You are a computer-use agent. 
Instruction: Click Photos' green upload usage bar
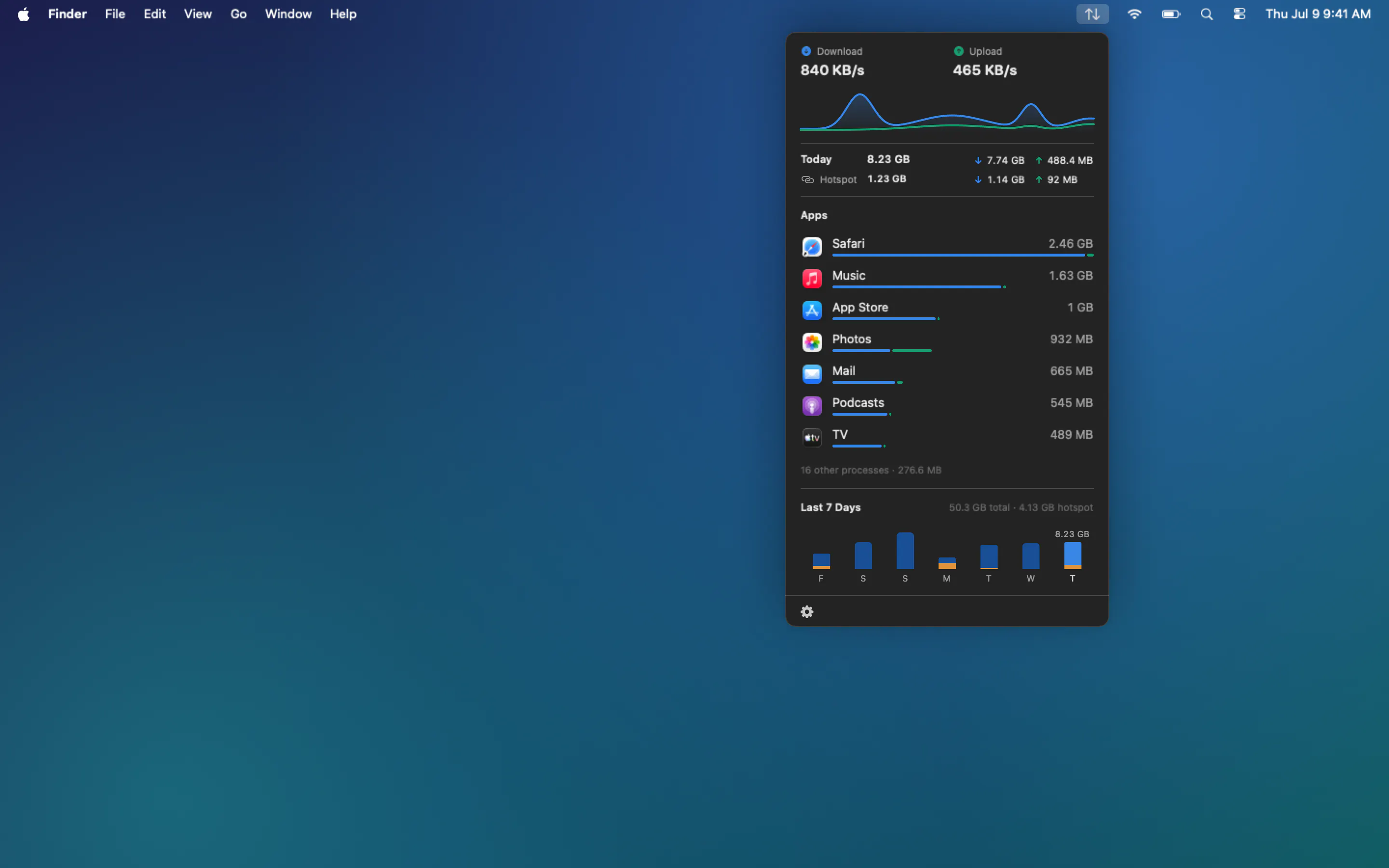coord(912,350)
